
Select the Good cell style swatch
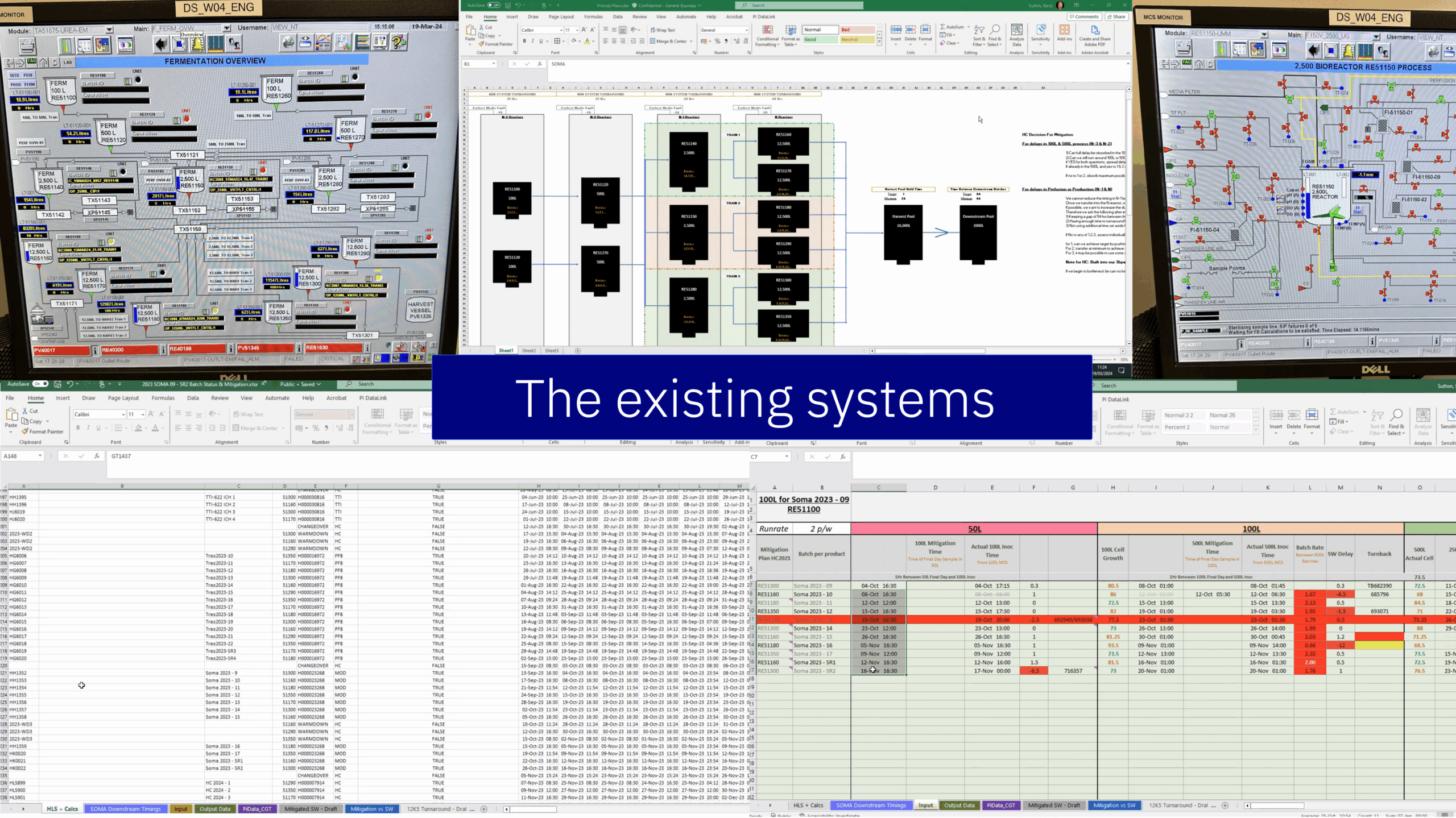point(820,40)
